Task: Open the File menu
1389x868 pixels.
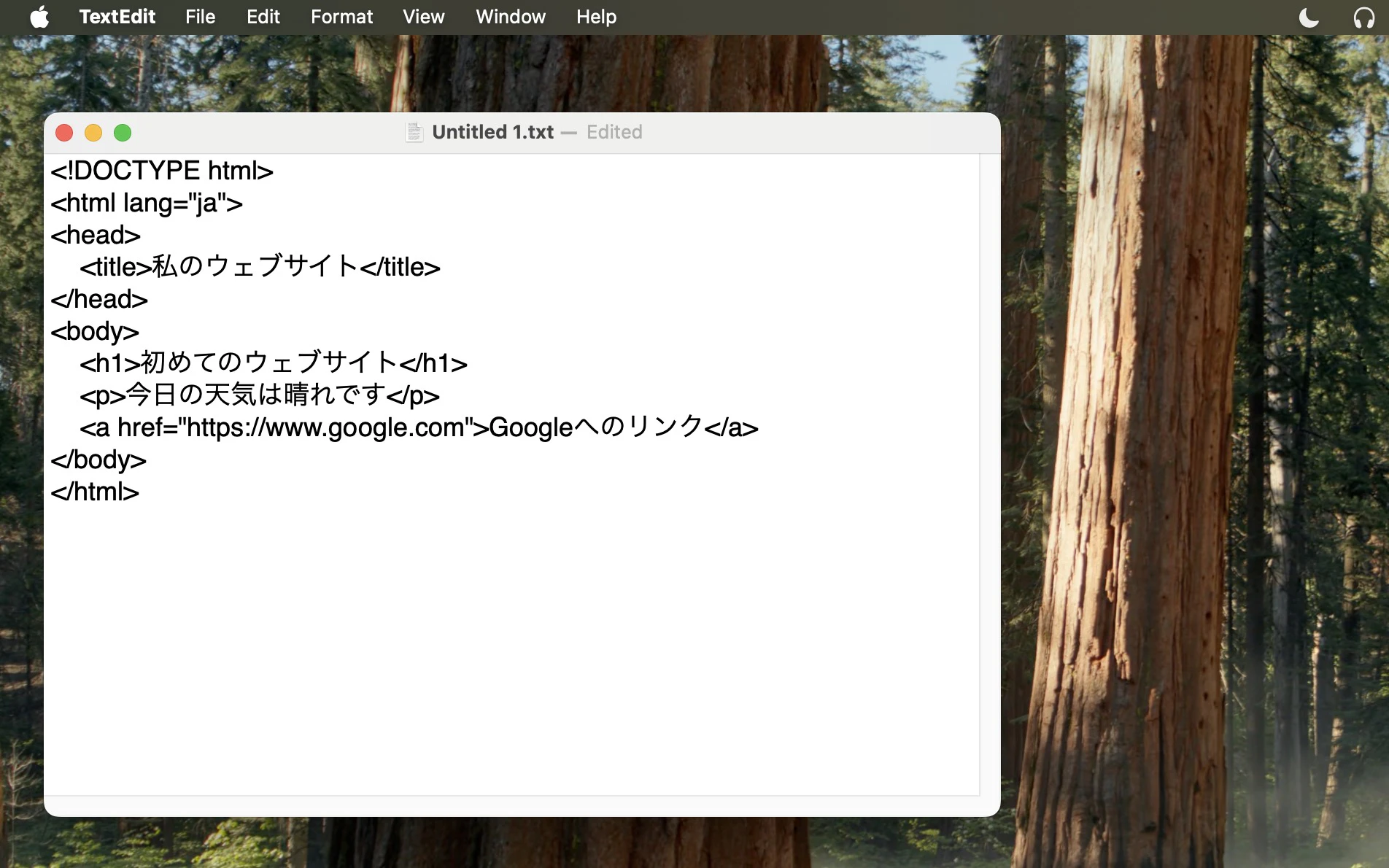Action: [200, 17]
